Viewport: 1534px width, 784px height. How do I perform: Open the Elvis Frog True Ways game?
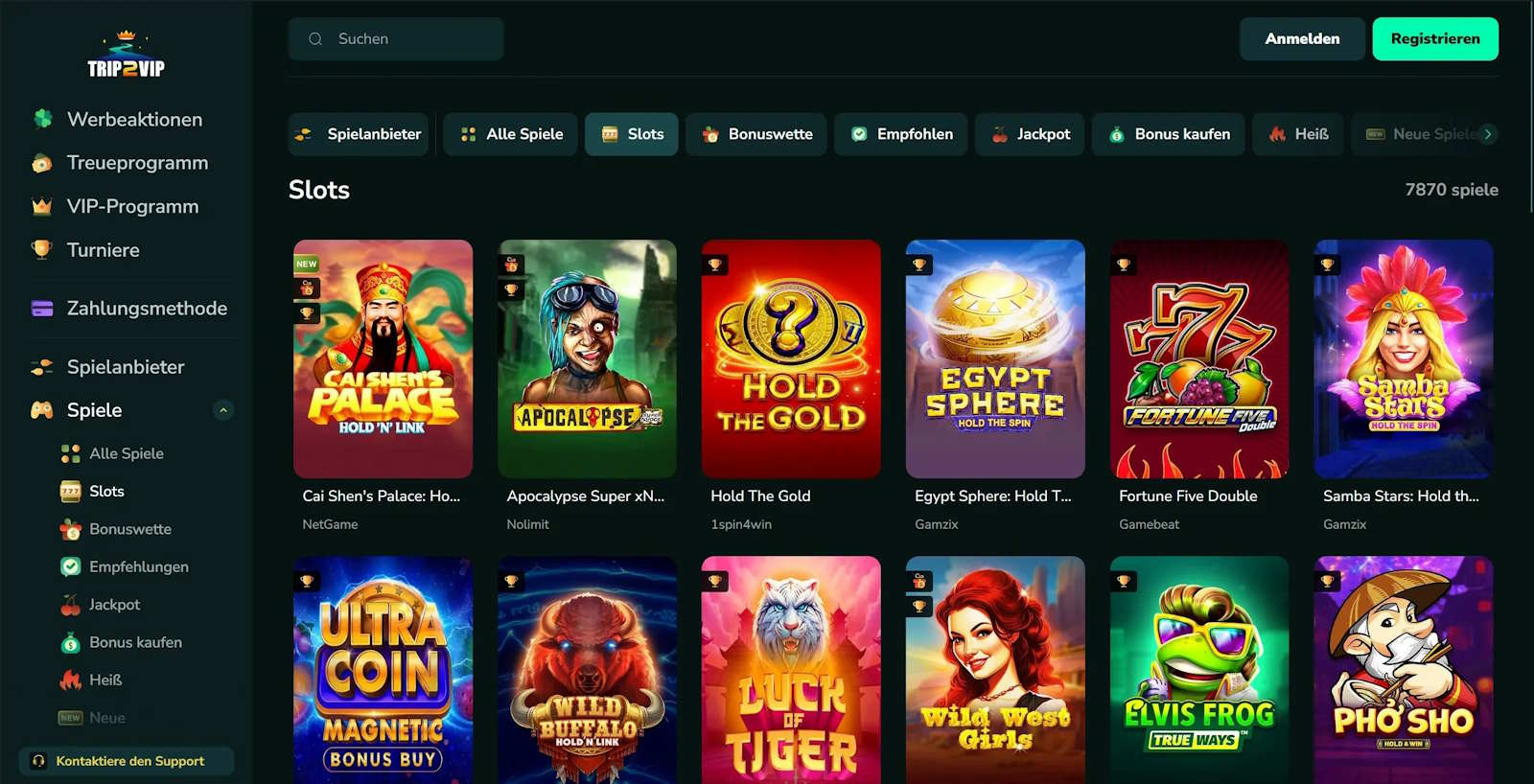(x=1199, y=670)
